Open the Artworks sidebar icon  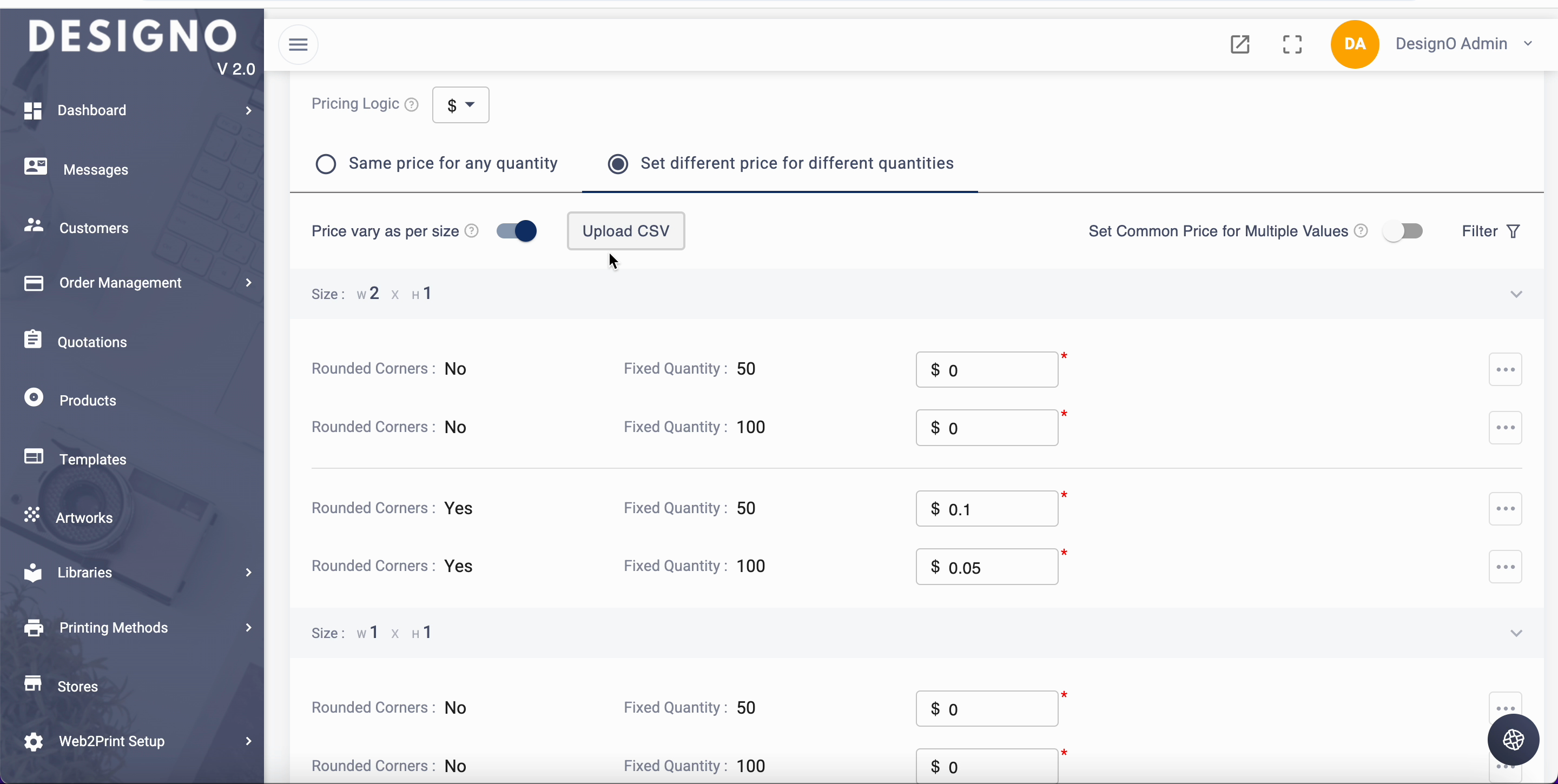32,515
